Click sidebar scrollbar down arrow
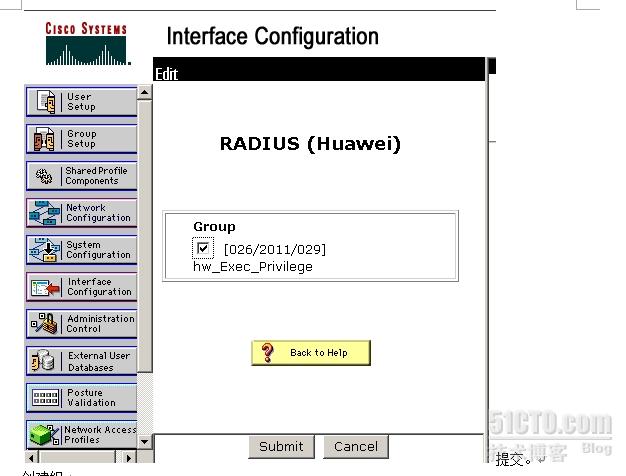The image size is (626, 476). 145,442
